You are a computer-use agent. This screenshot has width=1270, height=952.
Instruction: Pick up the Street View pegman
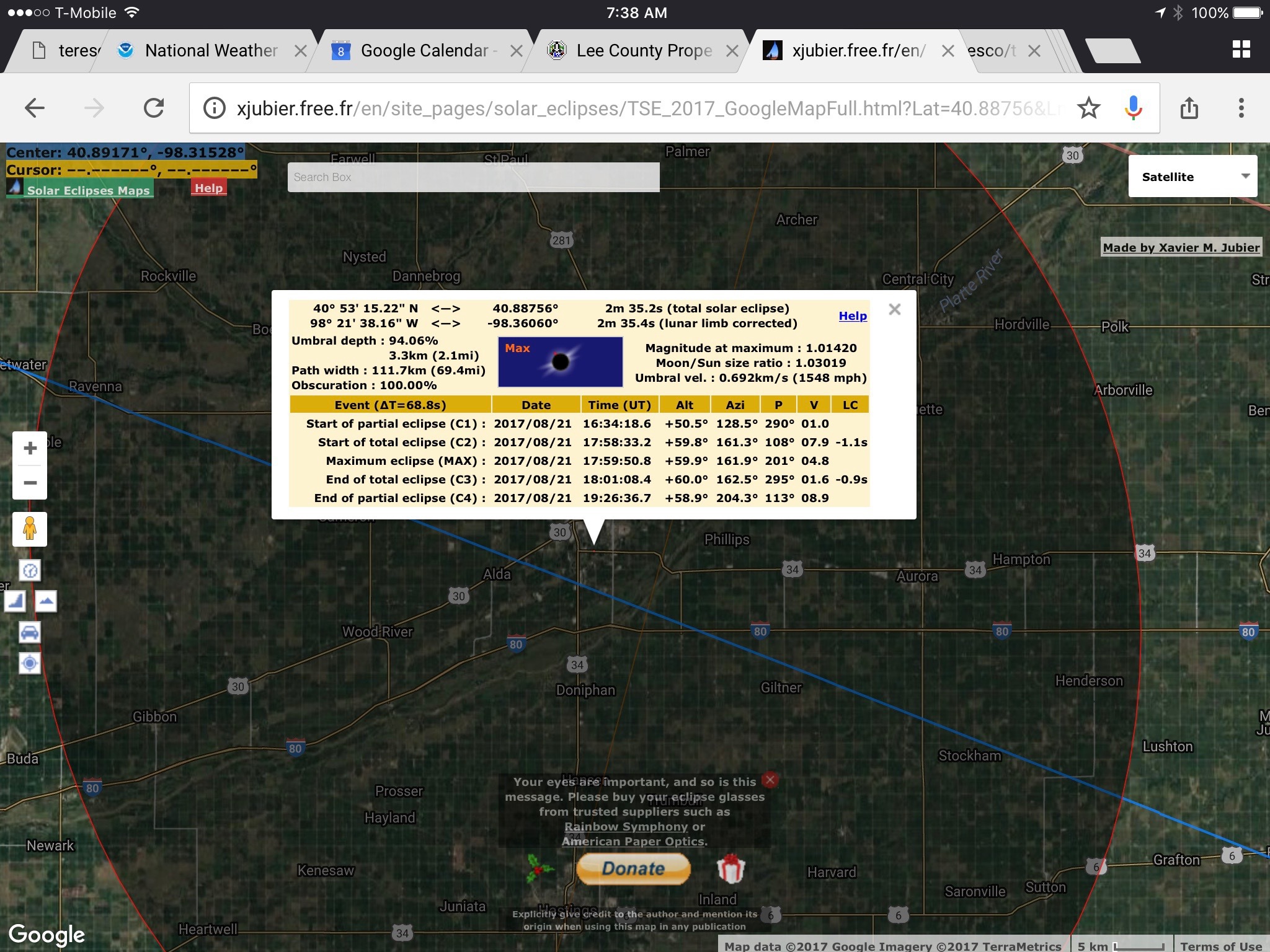[30, 529]
